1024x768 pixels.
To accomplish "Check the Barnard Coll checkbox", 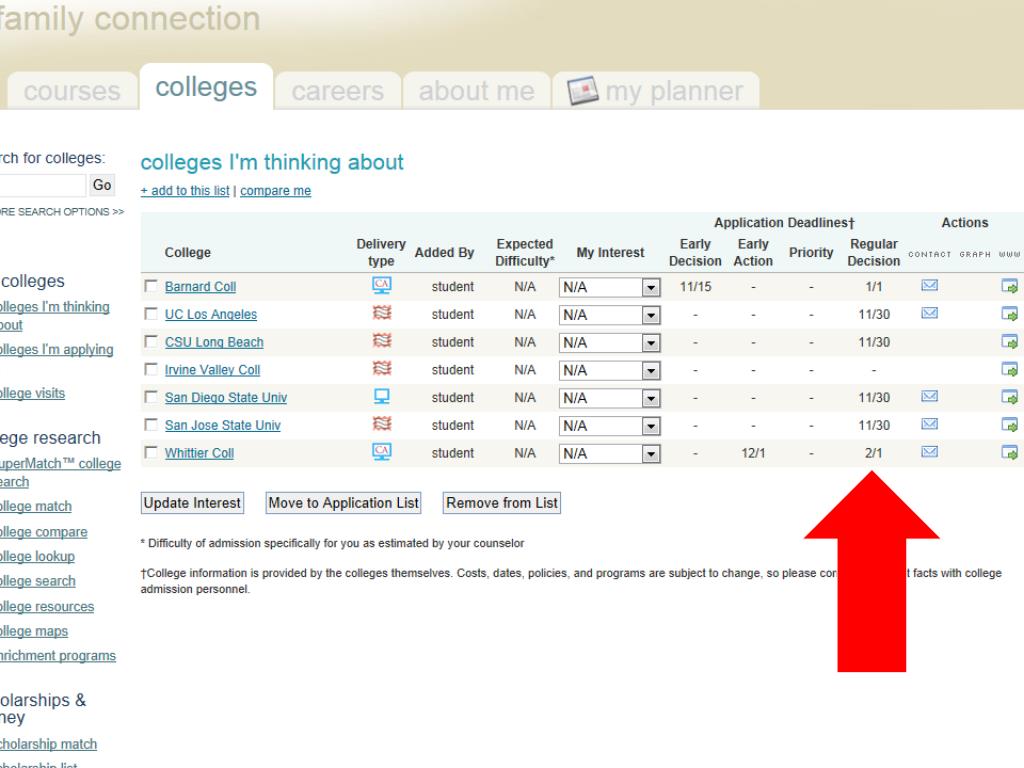I will [x=151, y=286].
